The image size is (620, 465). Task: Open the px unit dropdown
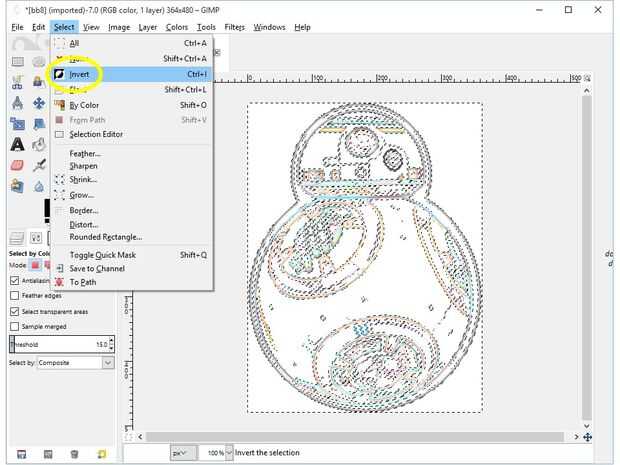click(183, 453)
